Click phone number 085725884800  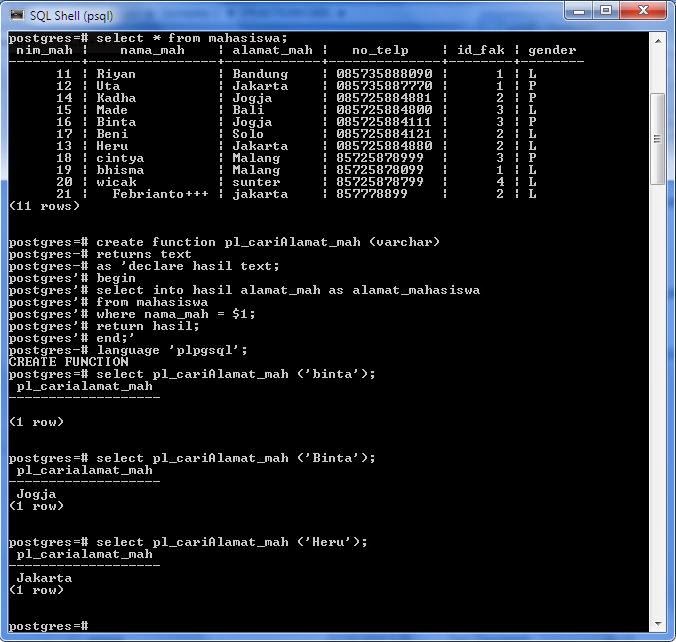[384, 110]
